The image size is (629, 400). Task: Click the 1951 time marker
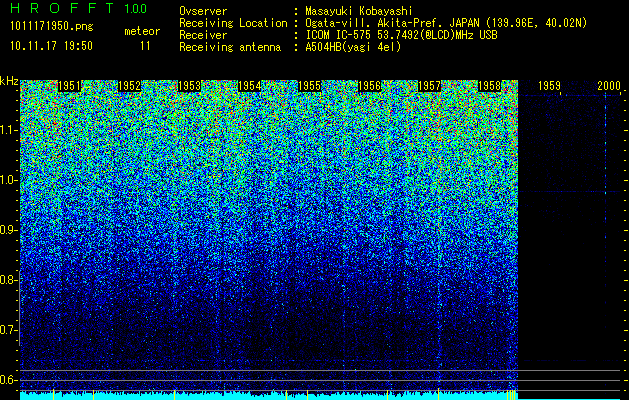(x=69, y=86)
